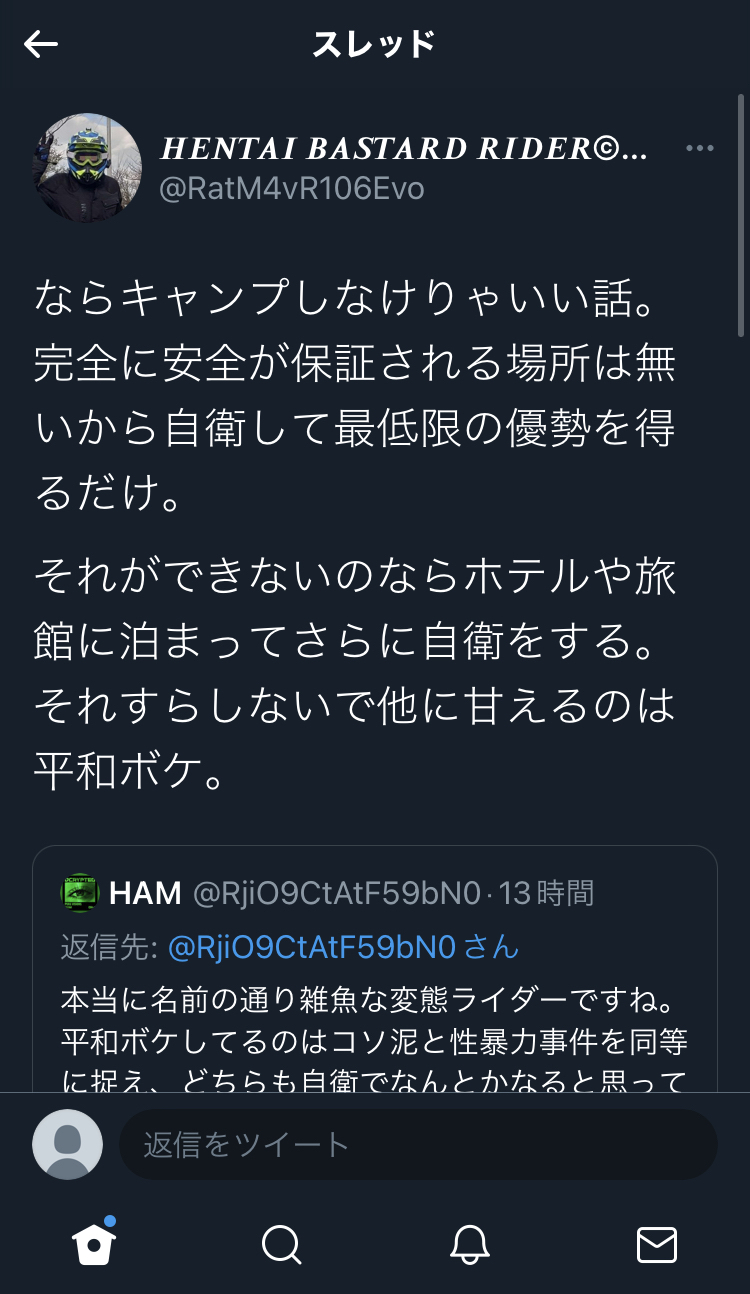Focus the 返信をツイート reply field
The width and height of the screenshot is (750, 1294).
click(418, 1144)
